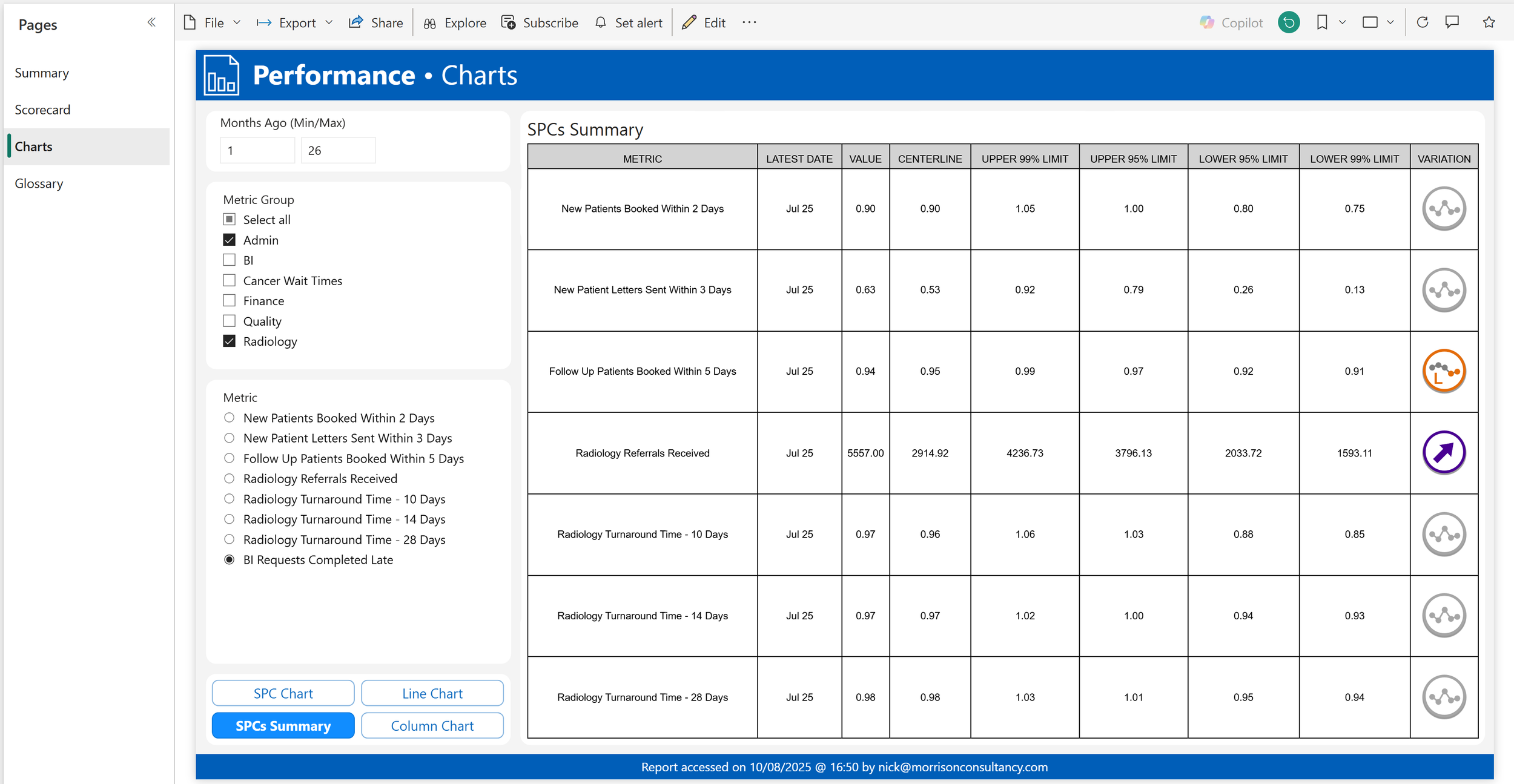The image size is (1514, 784).
Task: Select Radiology Referrals Received radio option
Action: coord(229,479)
